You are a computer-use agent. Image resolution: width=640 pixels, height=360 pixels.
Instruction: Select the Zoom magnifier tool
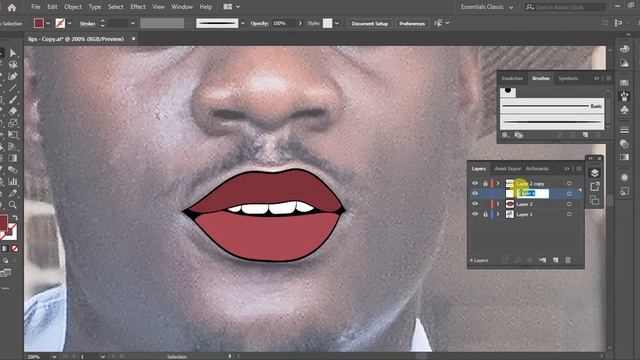coord(13,204)
